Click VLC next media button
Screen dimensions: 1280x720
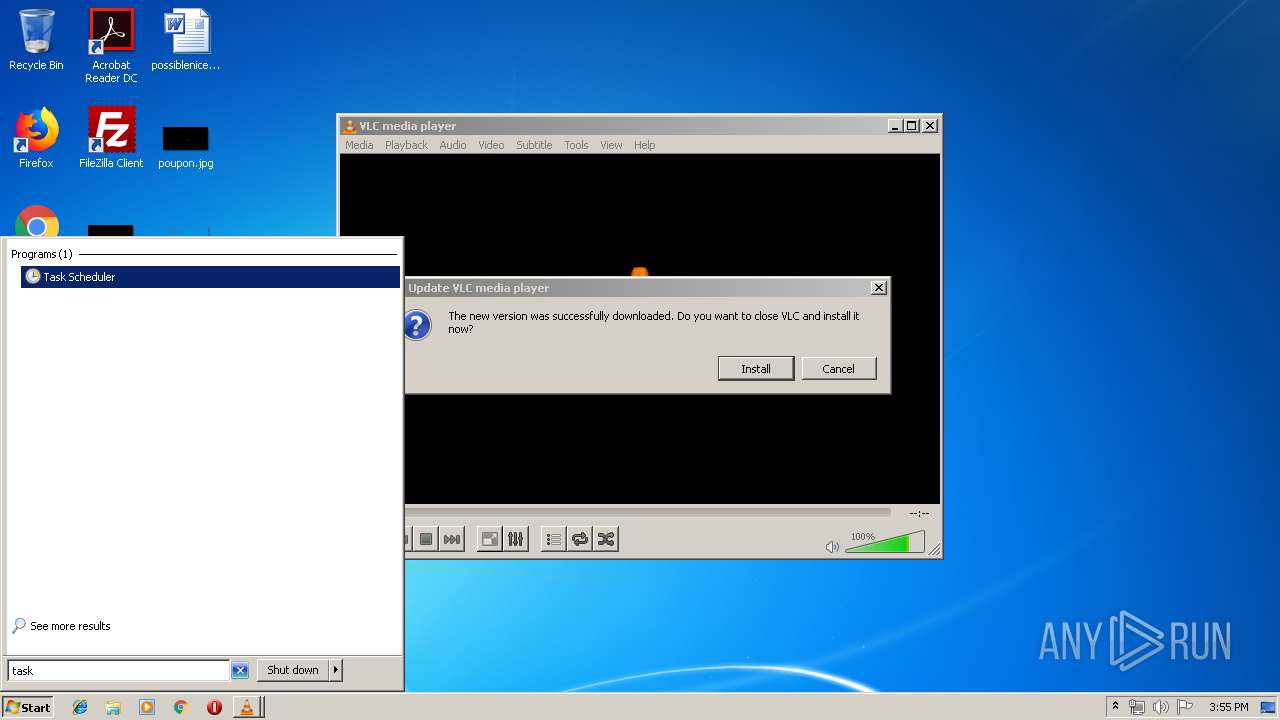(453, 539)
